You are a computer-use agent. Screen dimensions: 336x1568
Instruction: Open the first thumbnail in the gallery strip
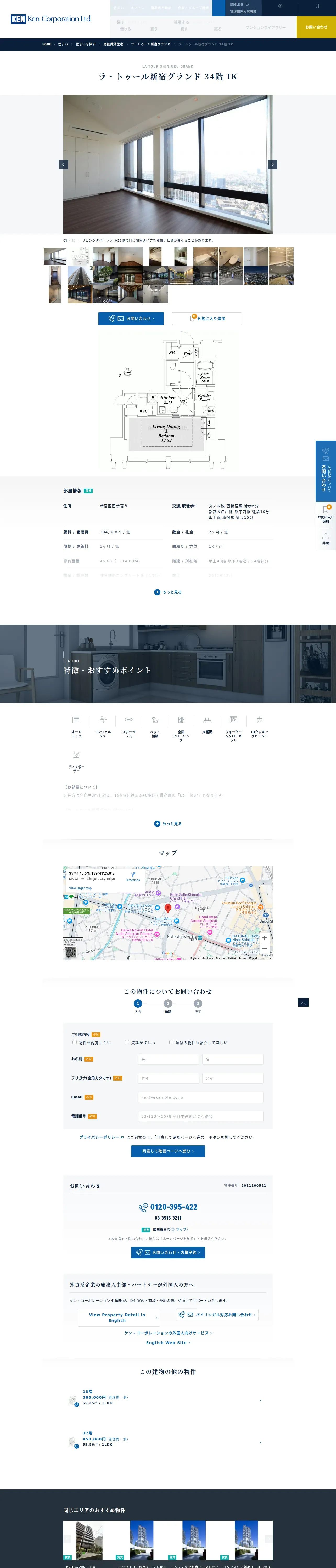(55, 256)
